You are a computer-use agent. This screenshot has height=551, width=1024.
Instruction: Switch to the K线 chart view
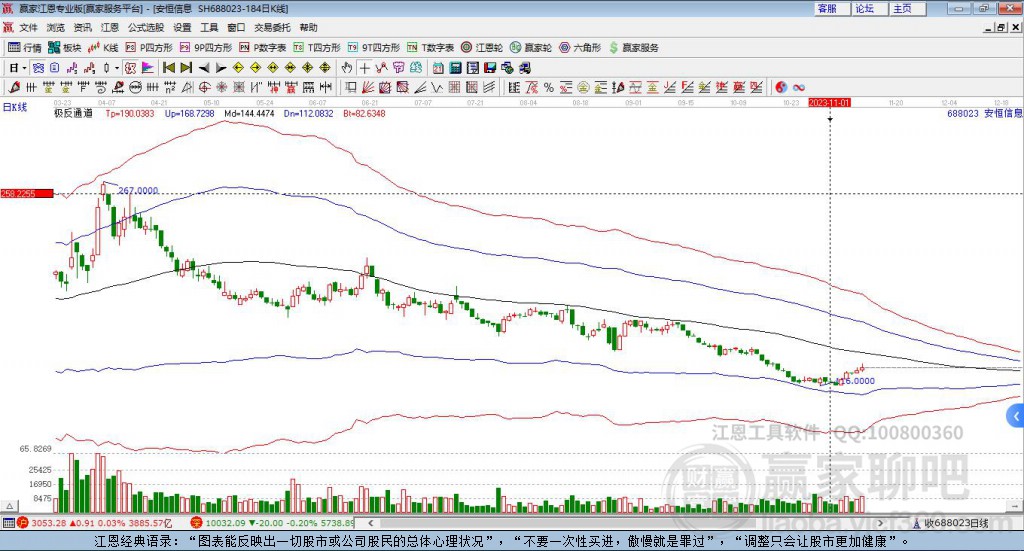pyautogui.click(x=103, y=48)
